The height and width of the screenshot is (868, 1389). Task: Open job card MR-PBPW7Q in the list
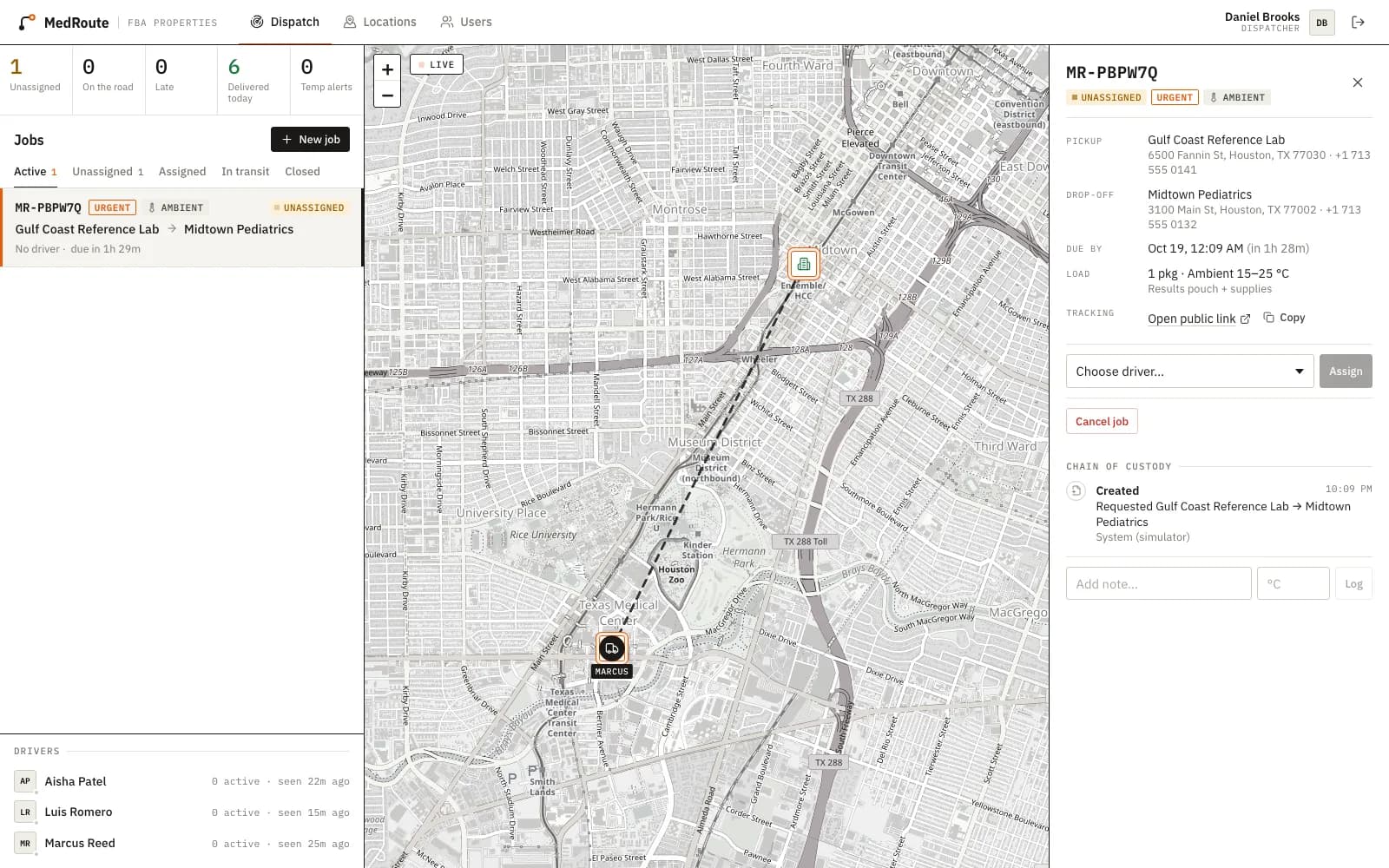pyautogui.click(x=181, y=227)
